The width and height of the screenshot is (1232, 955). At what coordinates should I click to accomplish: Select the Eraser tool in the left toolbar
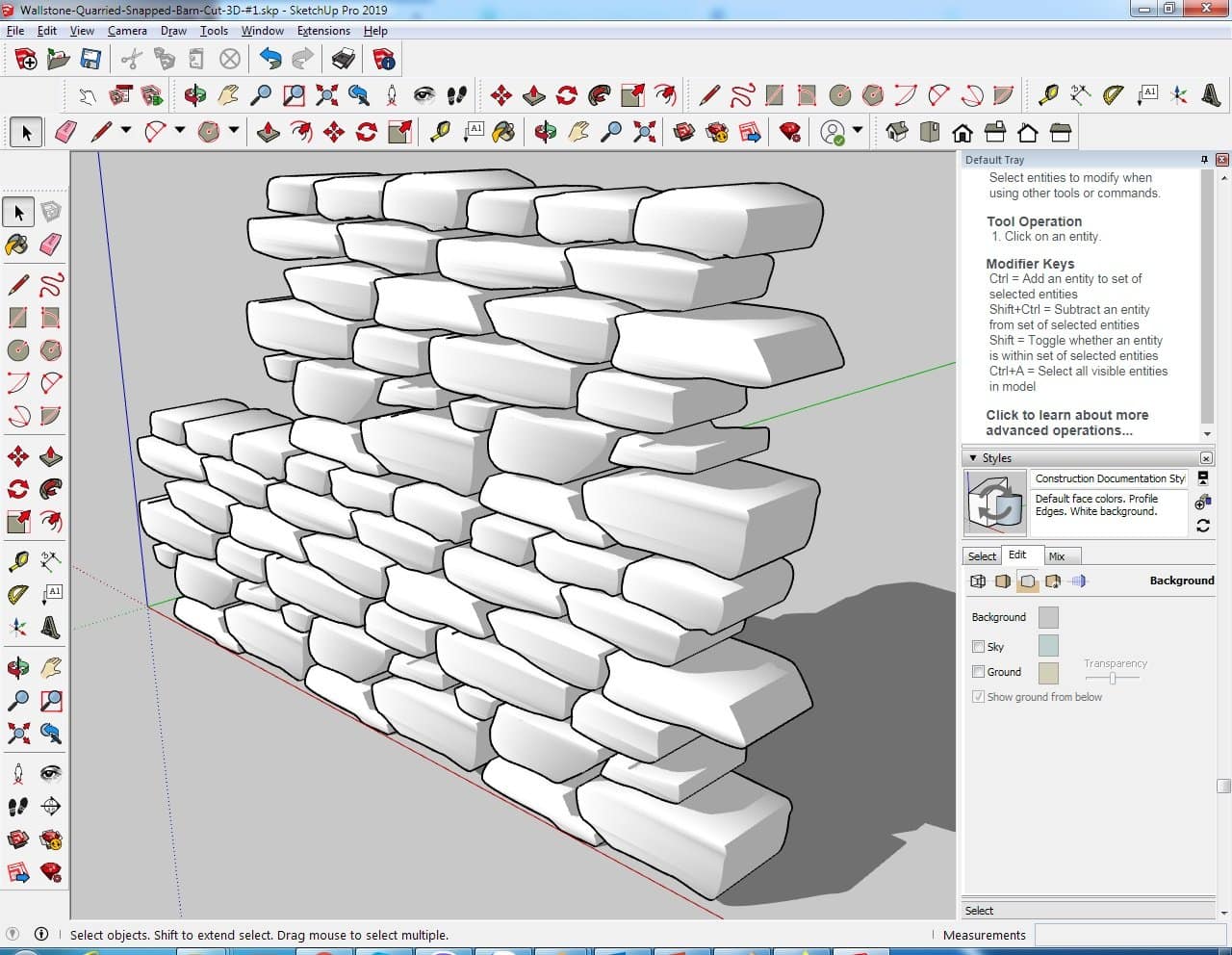pos(51,245)
